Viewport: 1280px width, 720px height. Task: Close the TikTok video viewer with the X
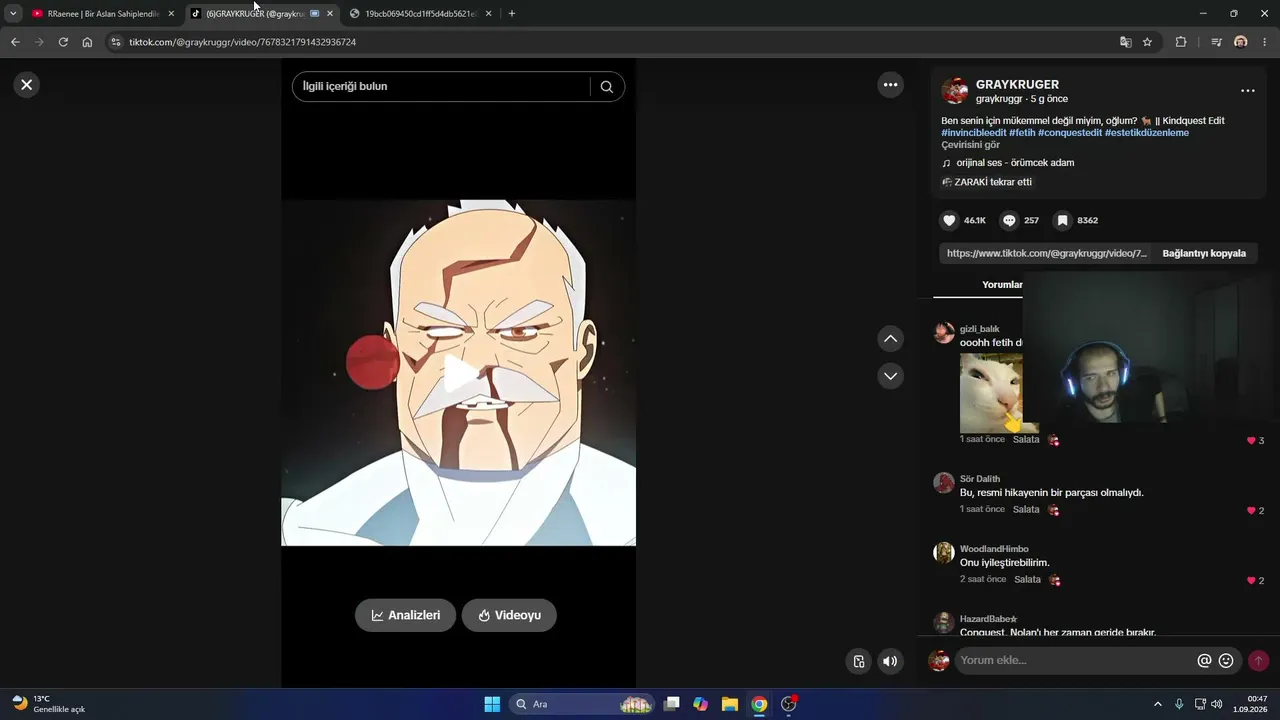pyautogui.click(x=27, y=85)
